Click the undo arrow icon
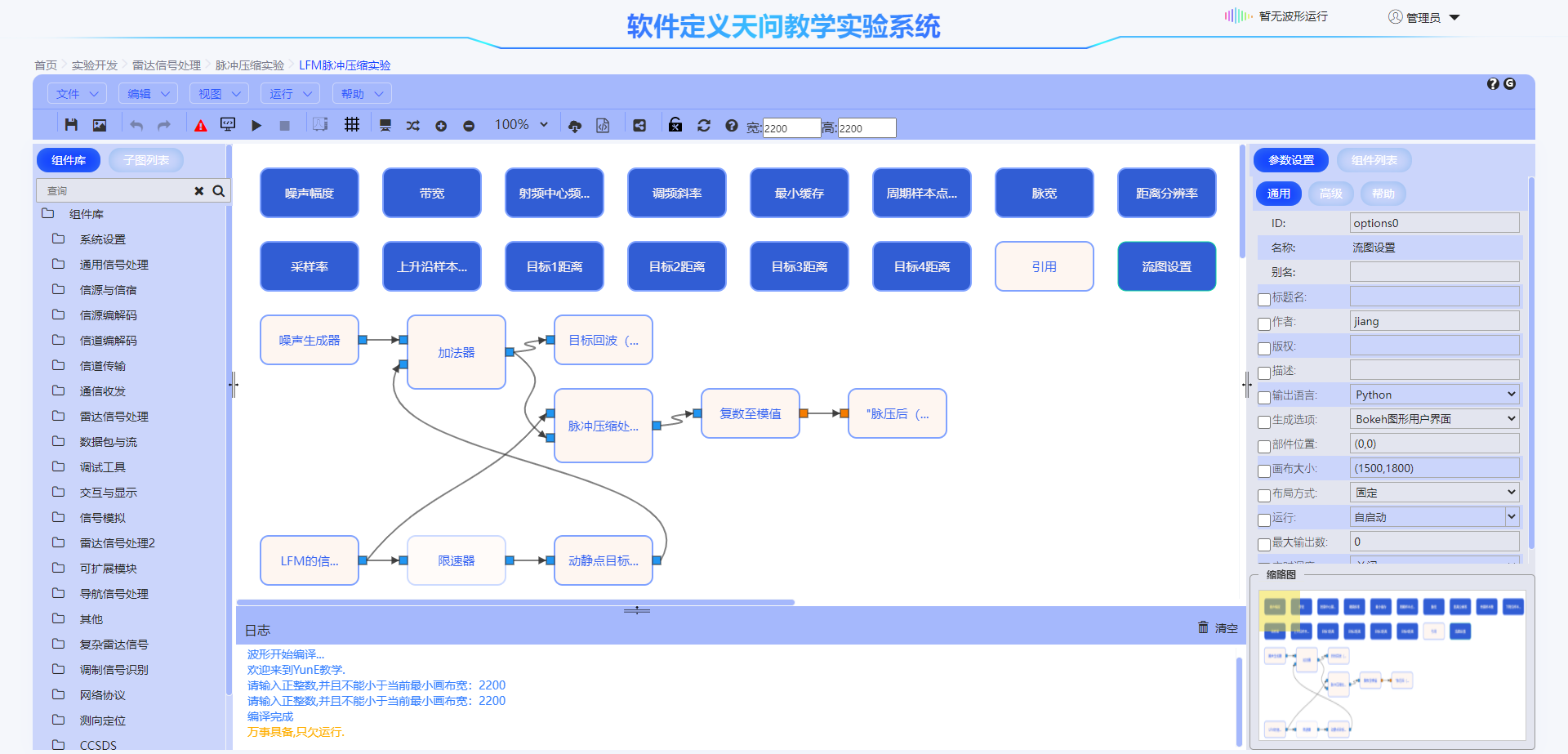Screen dimensions: 1568x754 [136, 125]
